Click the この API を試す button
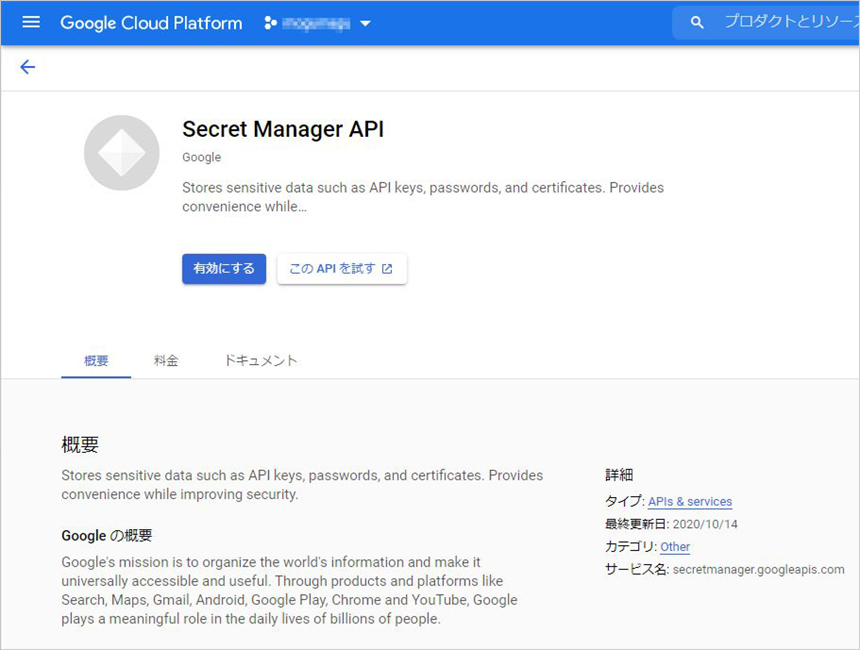This screenshot has width=860, height=650. 342,269
